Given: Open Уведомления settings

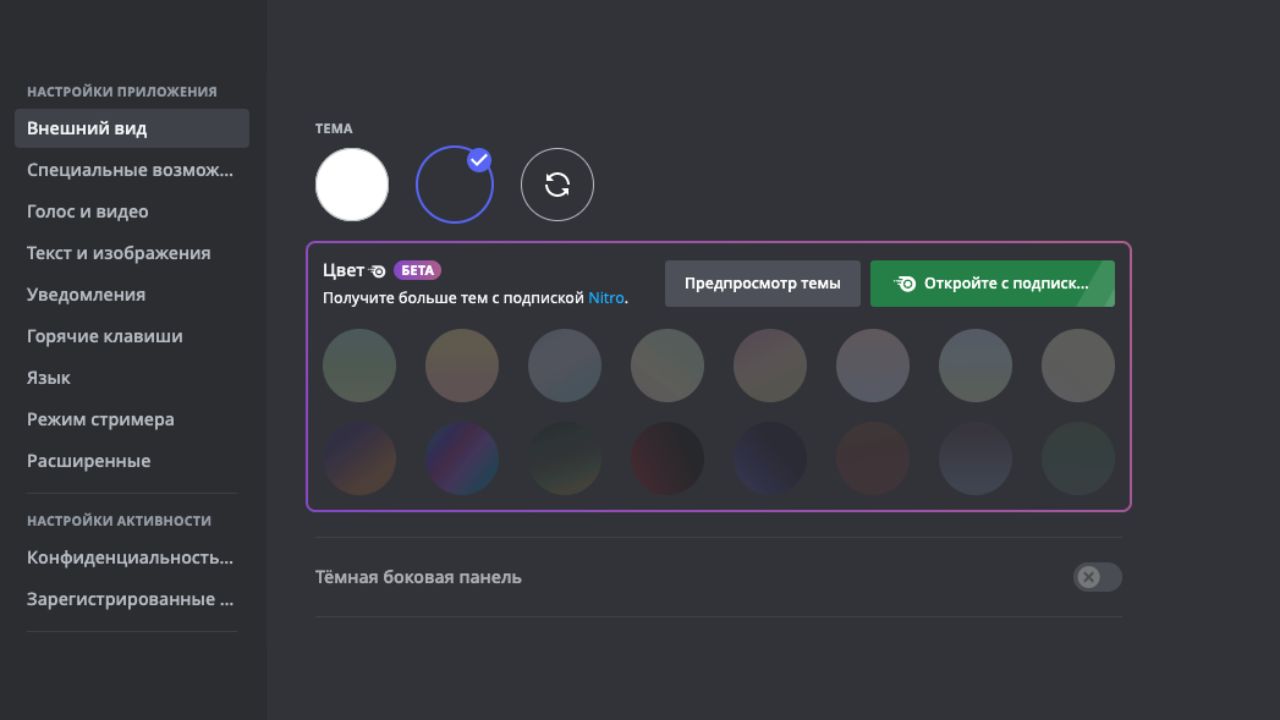Looking at the screenshot, I should (x=132, y=295).
